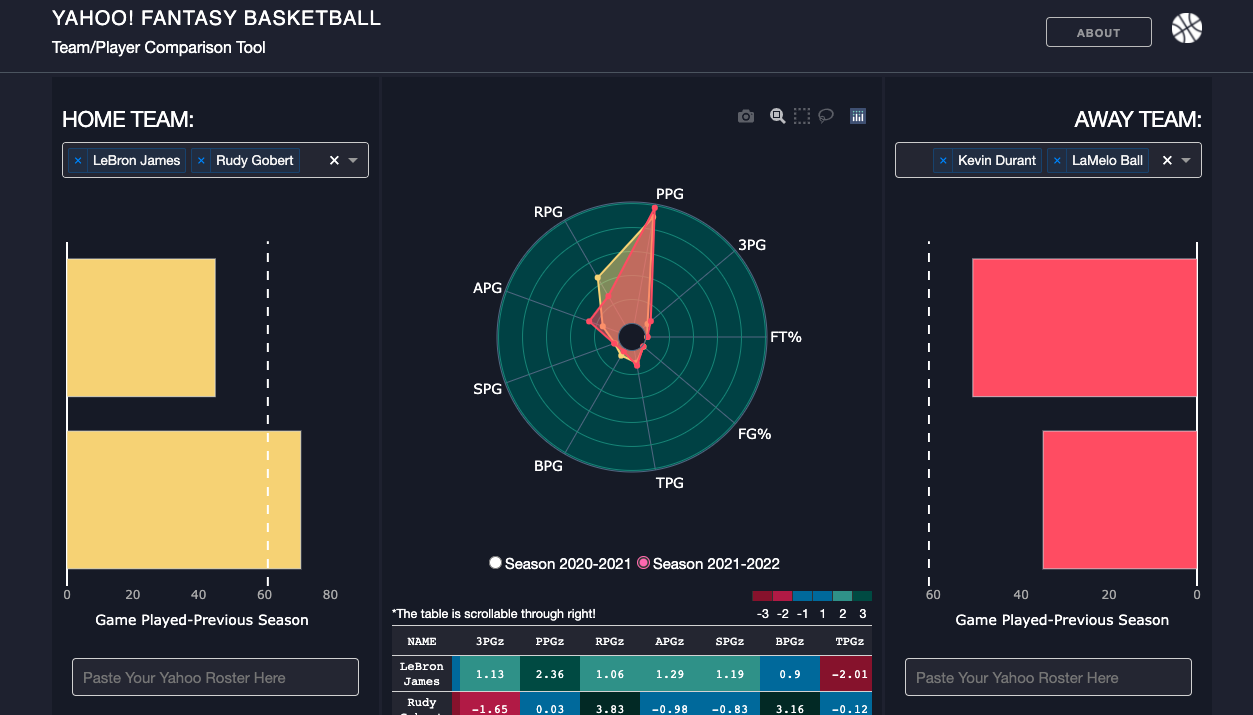
Task: Click the NAME header in the stats table
Action: 421,641
